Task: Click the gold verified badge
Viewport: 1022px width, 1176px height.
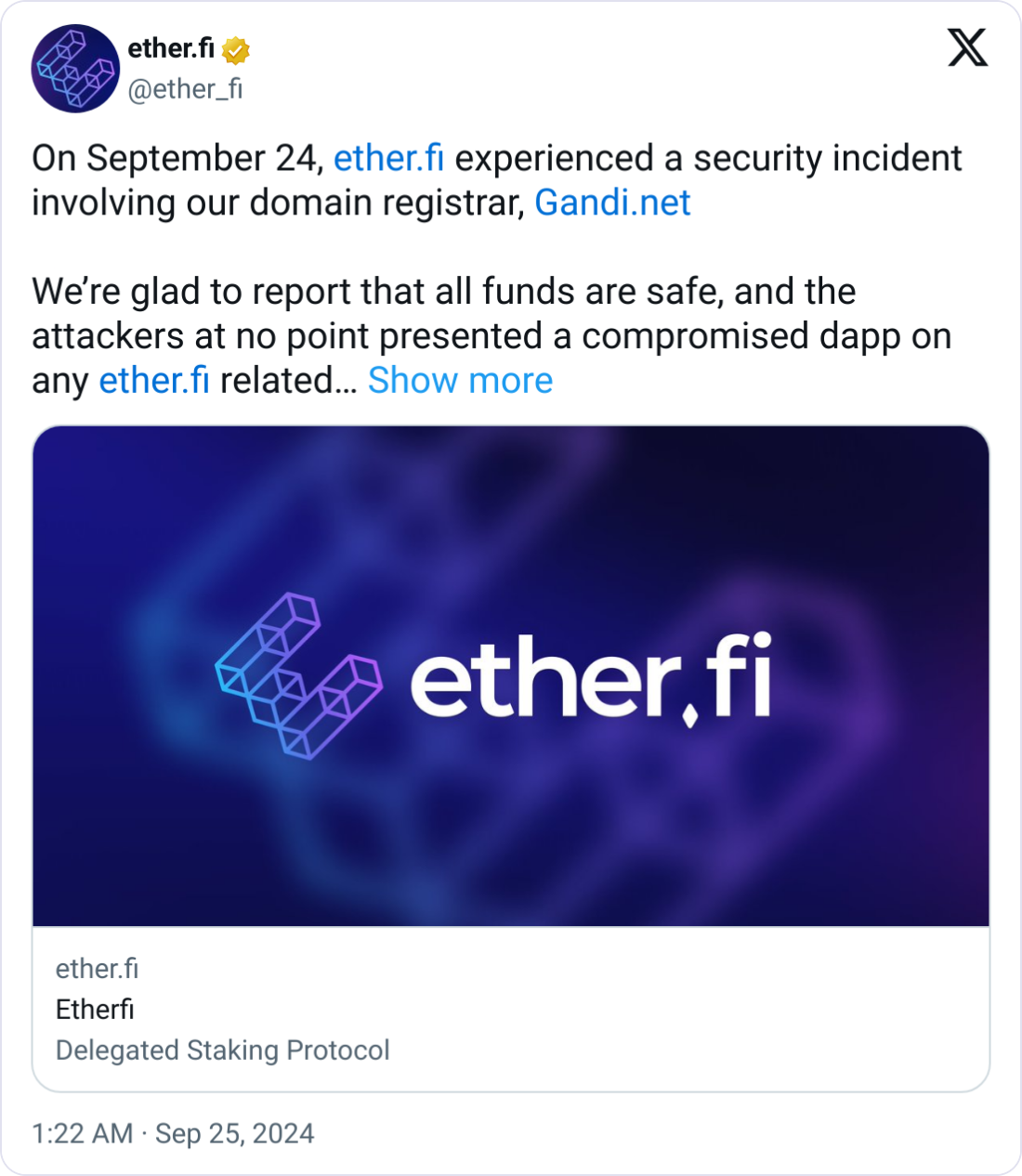Action: pyautogui.click(x=236, y=49)
